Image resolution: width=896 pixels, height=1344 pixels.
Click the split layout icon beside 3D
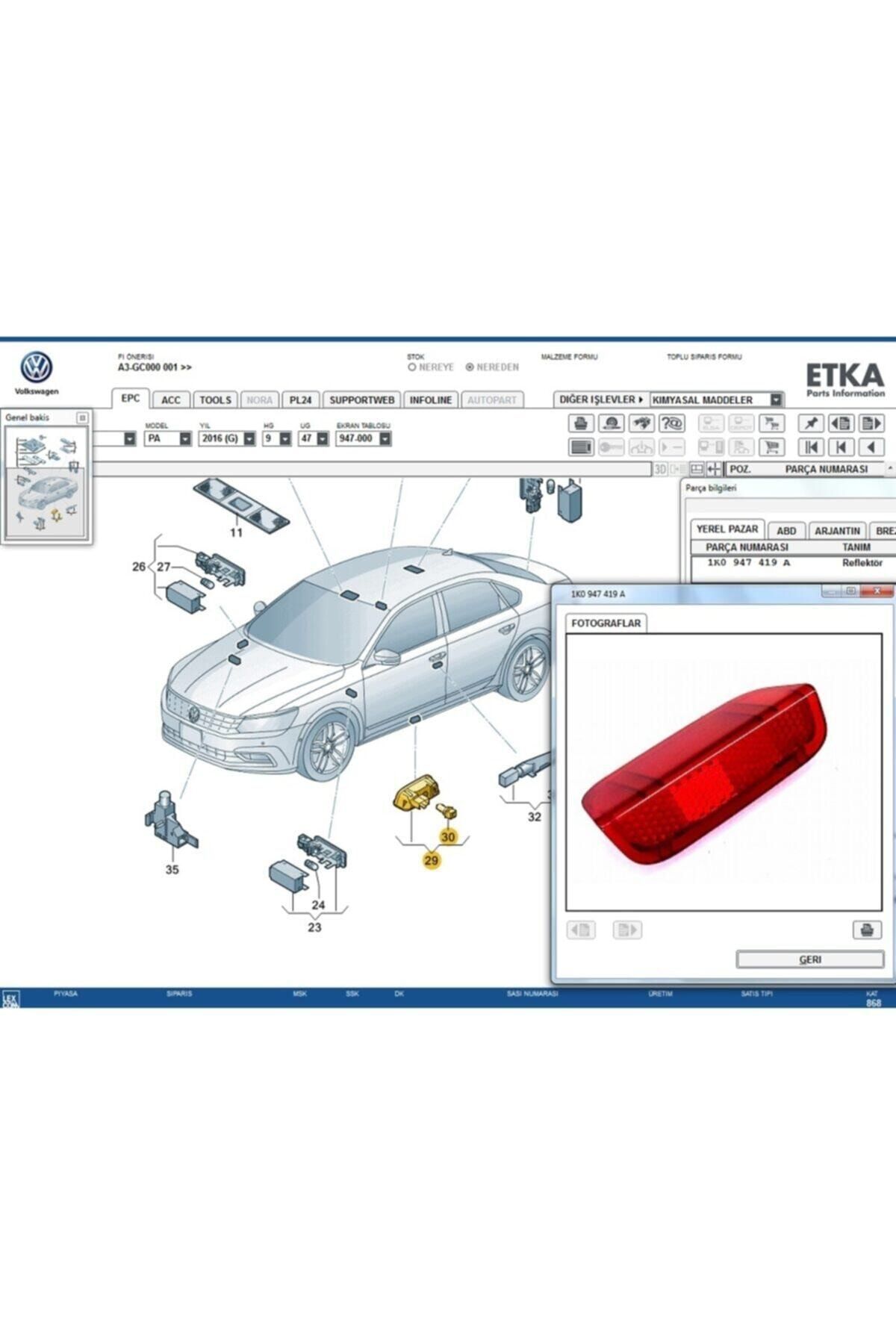point(697,469)
